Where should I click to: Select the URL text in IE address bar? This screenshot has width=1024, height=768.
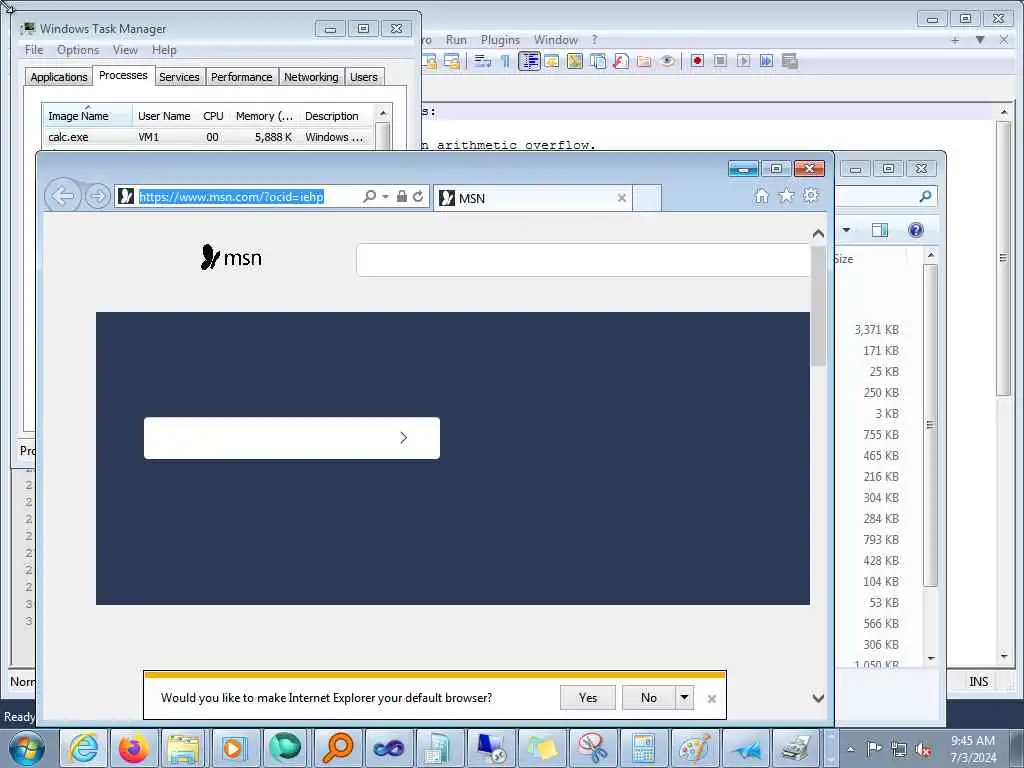[x=231, y=197]
